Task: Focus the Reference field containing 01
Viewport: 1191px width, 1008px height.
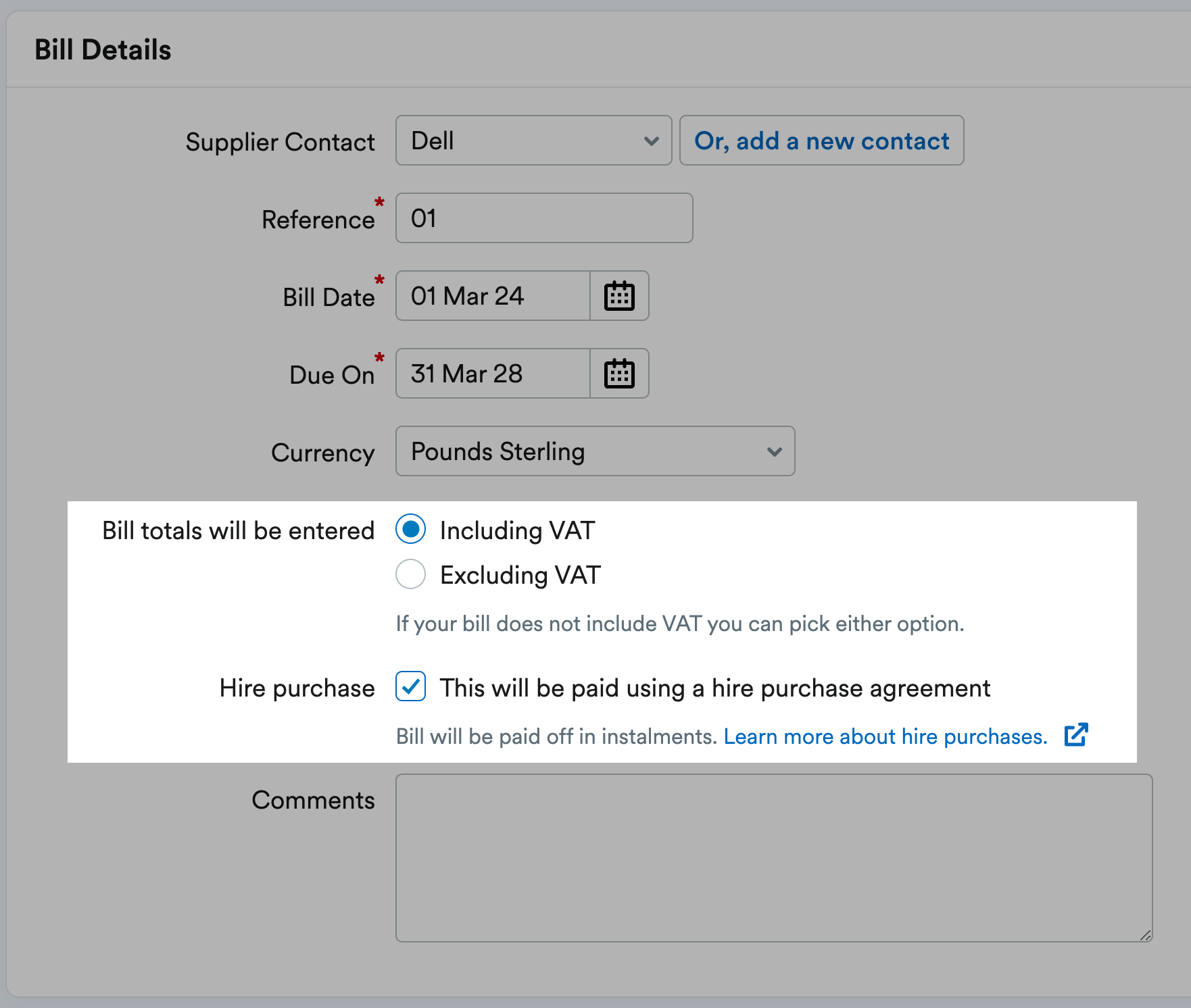Action: pyautogui.click(x=544, y=218)
